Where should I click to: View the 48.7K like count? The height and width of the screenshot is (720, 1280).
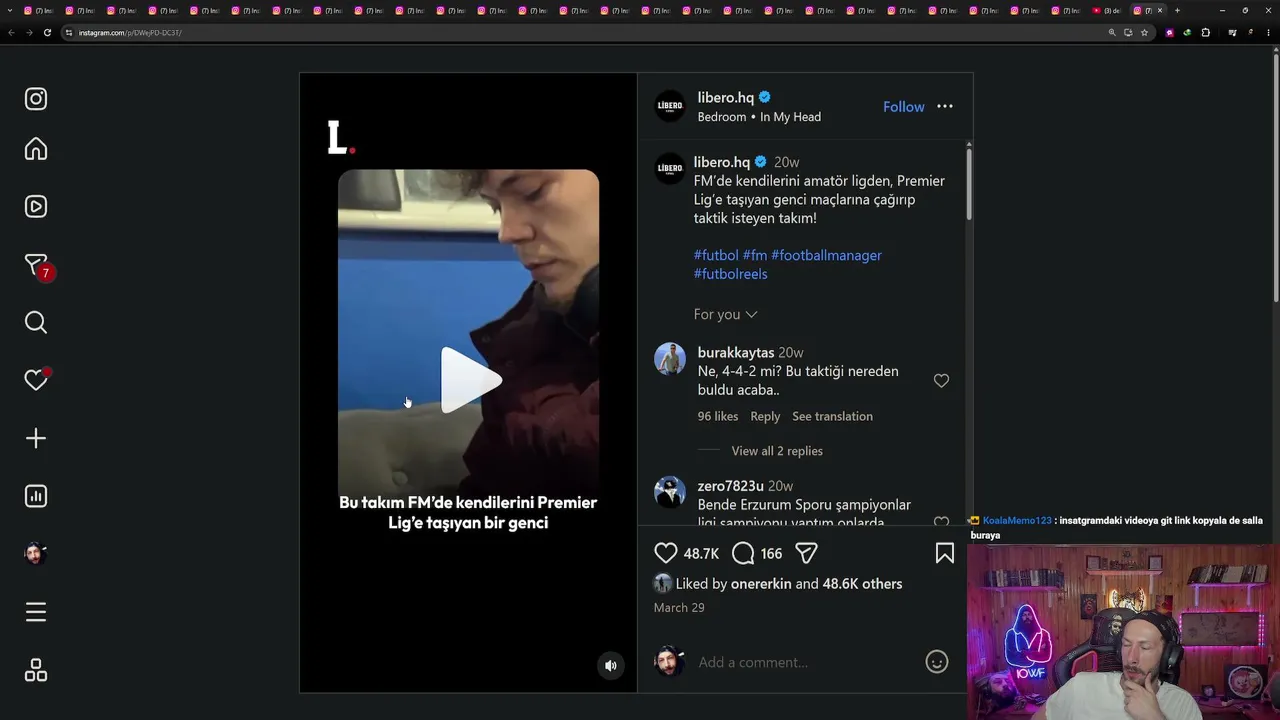tap(702, 554)
